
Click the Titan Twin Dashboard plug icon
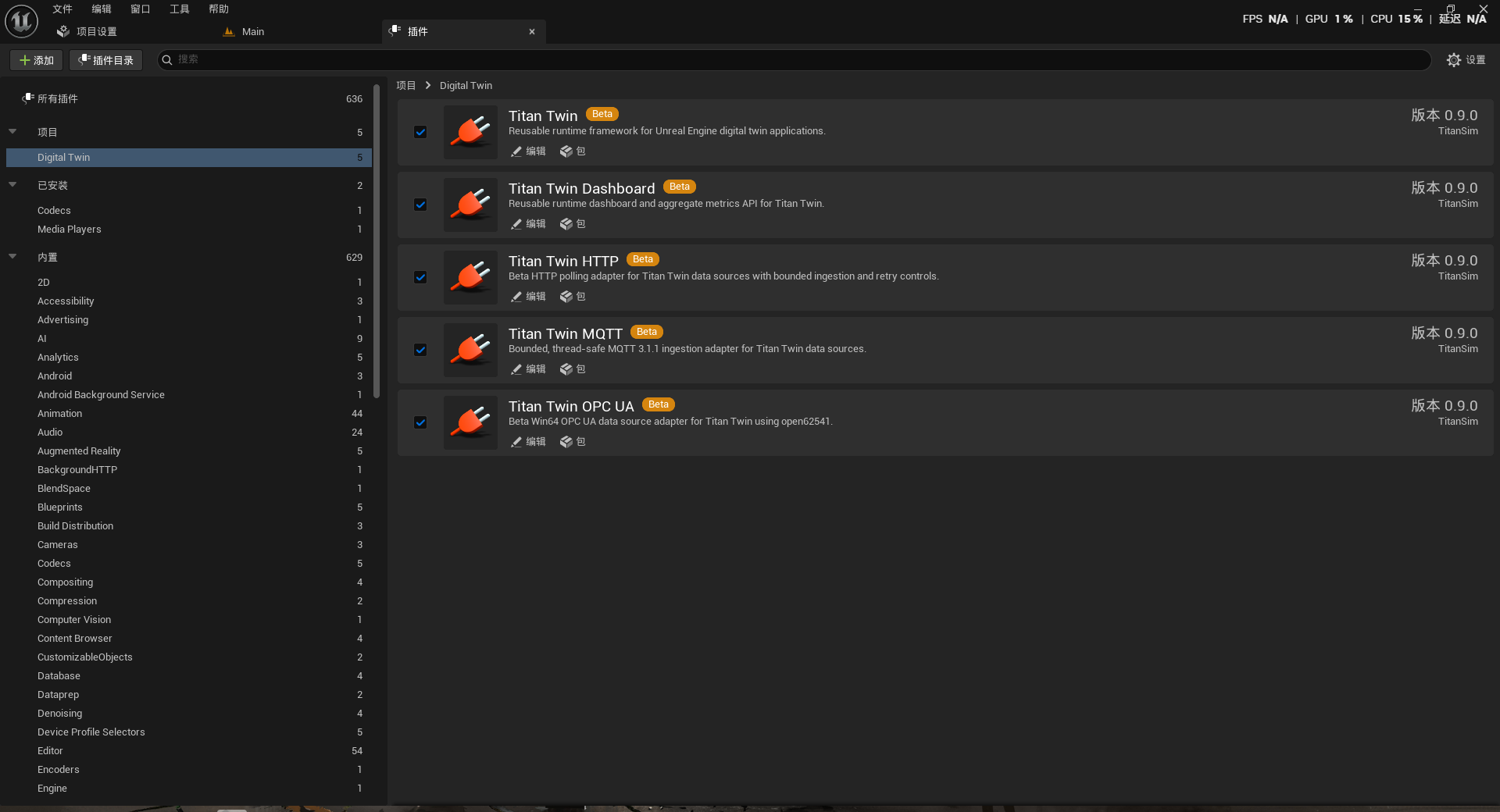[x=470, y=205]
